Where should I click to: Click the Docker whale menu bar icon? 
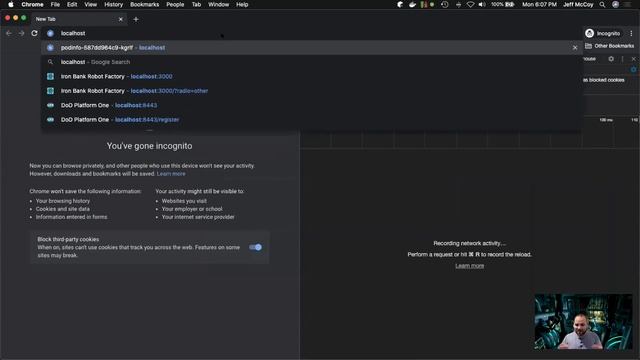point(412,4)
